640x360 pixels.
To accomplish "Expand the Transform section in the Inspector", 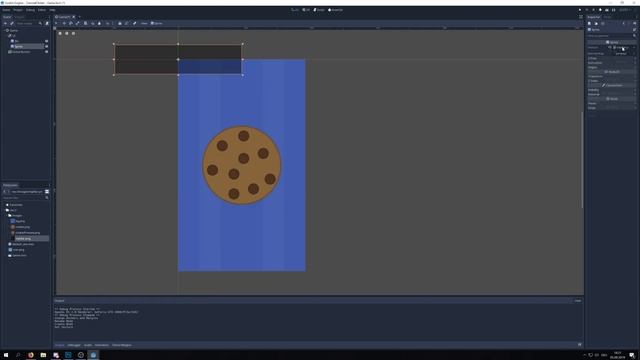I will 611,76.
